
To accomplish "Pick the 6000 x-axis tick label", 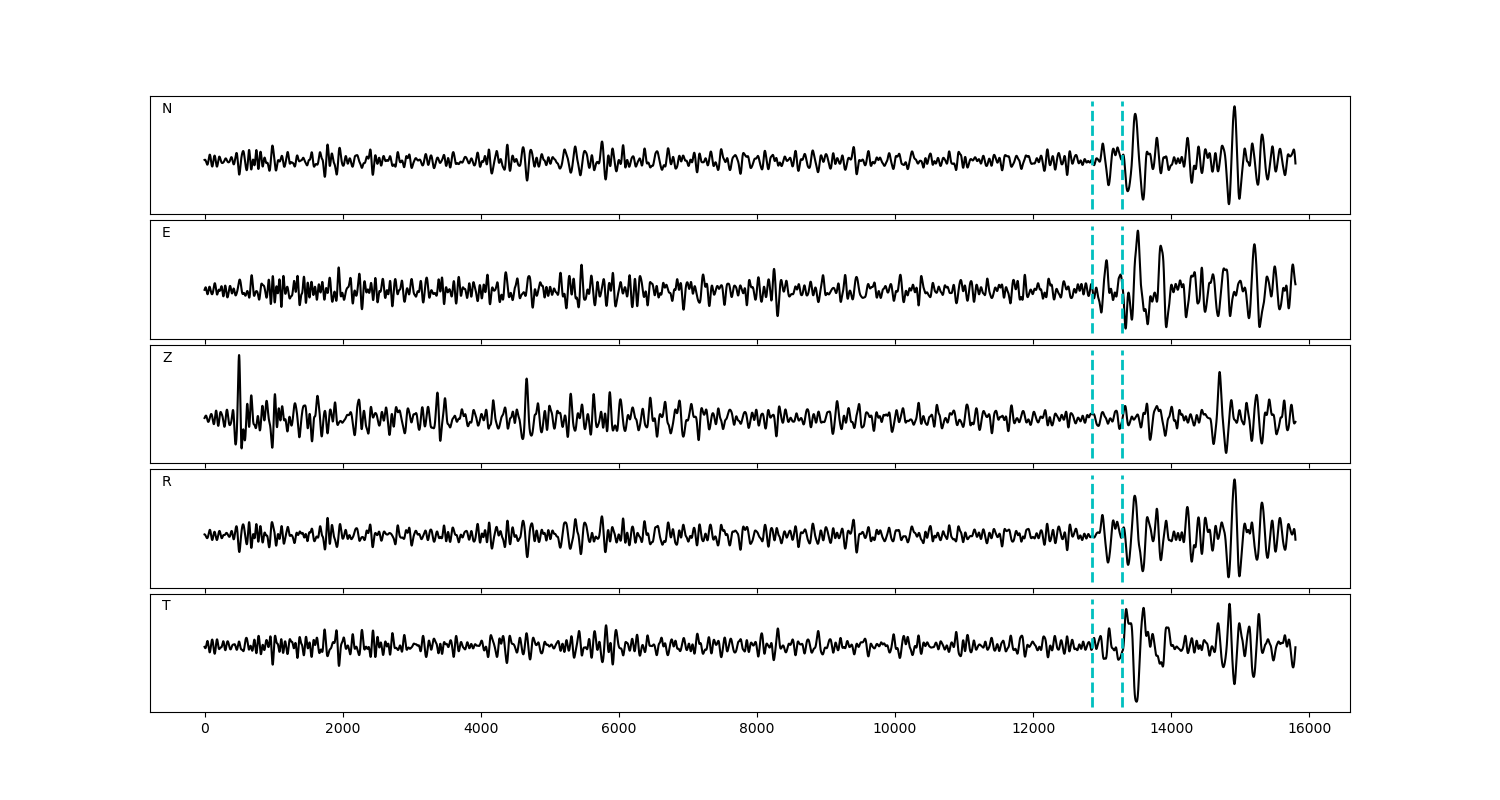I will coord(619,729).
